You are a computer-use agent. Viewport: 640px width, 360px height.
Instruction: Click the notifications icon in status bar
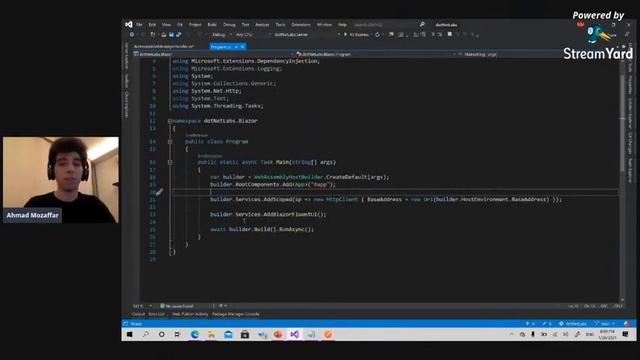[627, 324]
